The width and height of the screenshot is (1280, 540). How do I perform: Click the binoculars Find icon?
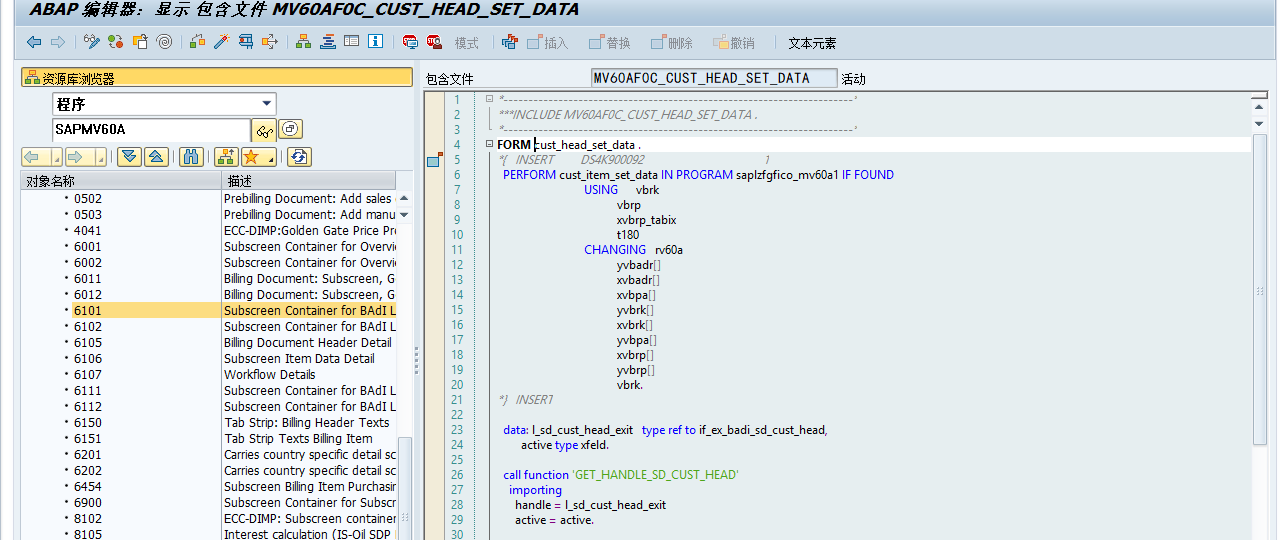click(192, 157)
